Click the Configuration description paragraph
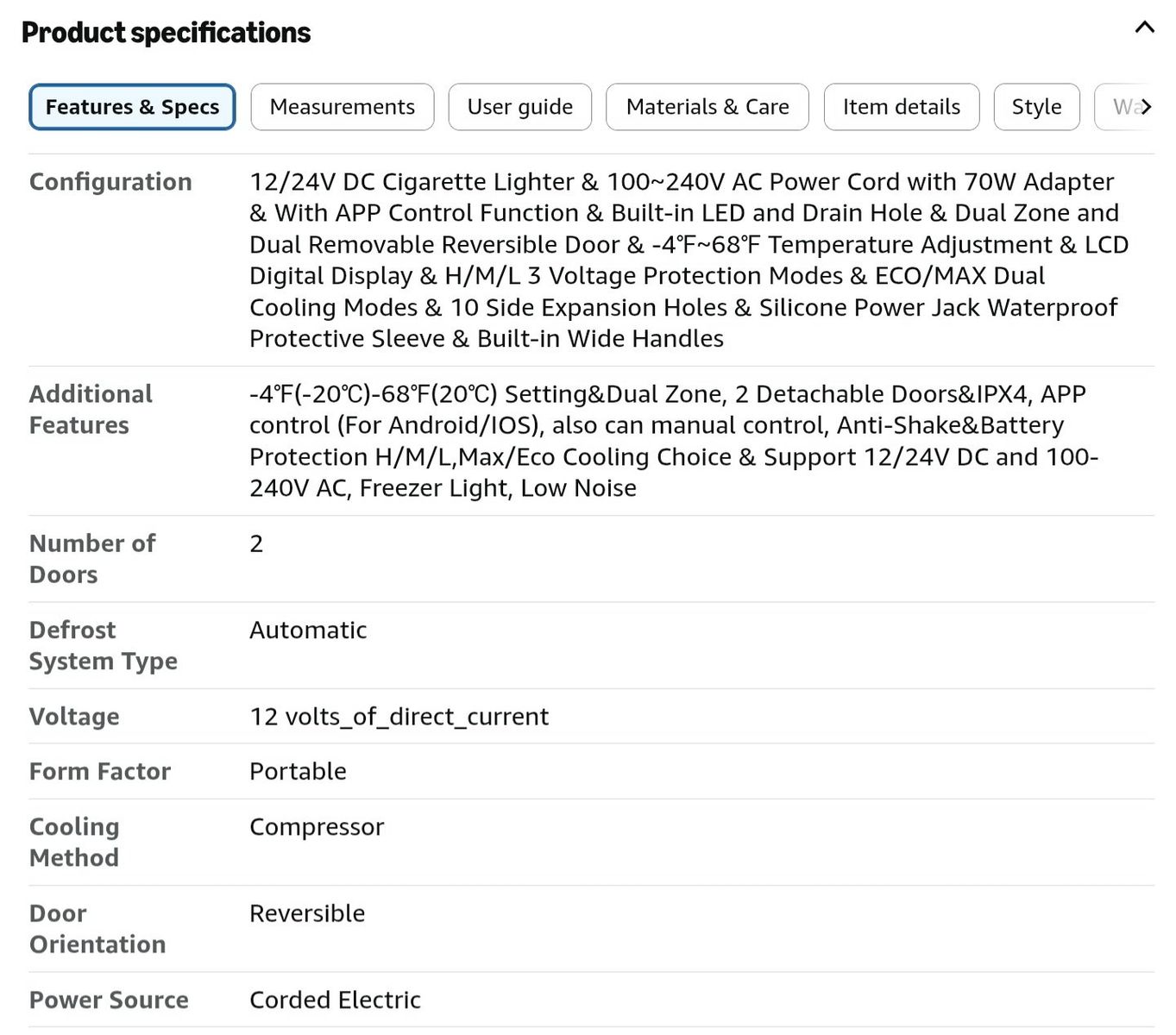The image size is (1176, 1035). click(689, 260)
